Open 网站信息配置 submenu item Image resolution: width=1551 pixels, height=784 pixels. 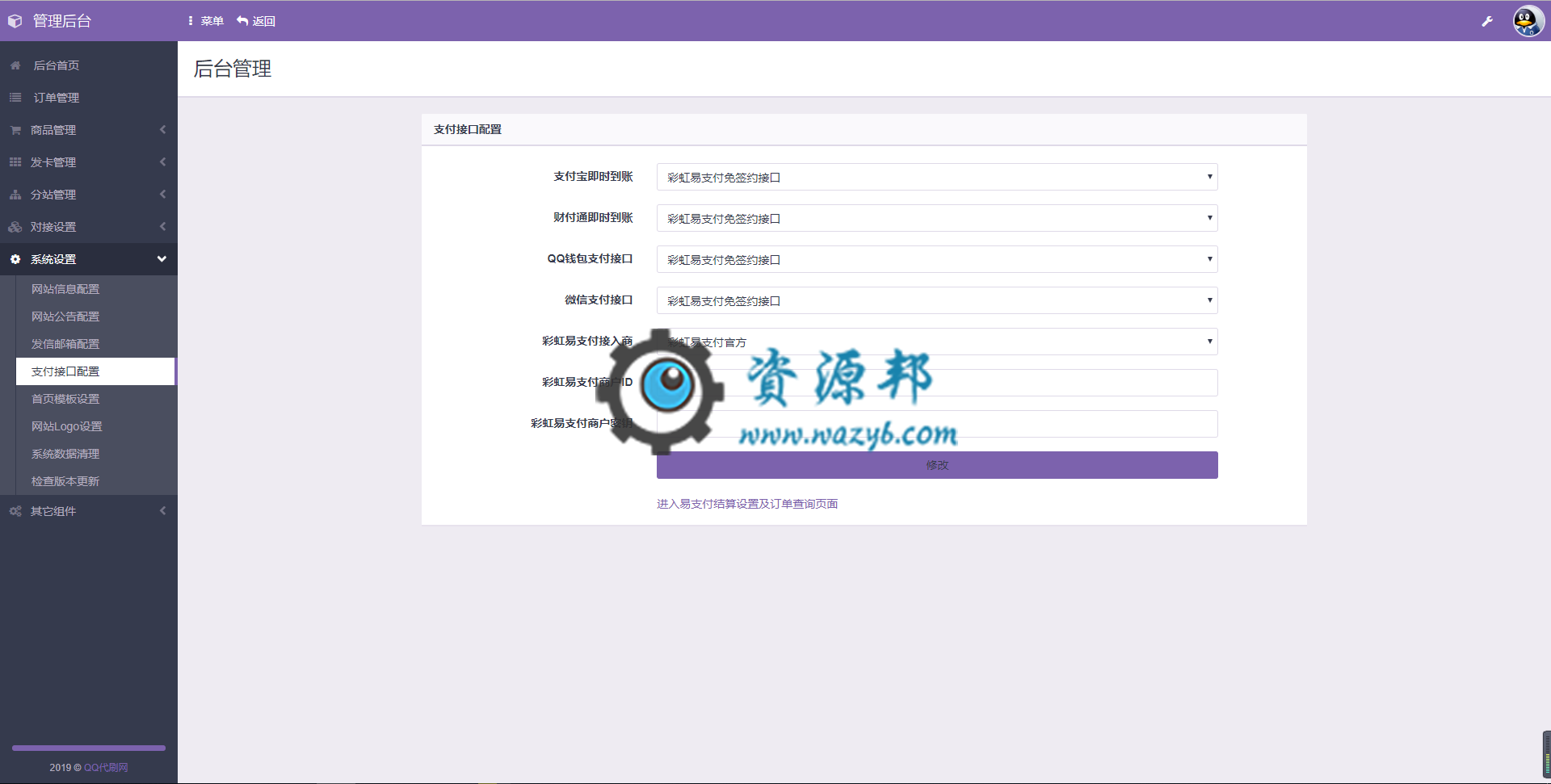click(x=95, y=289)
